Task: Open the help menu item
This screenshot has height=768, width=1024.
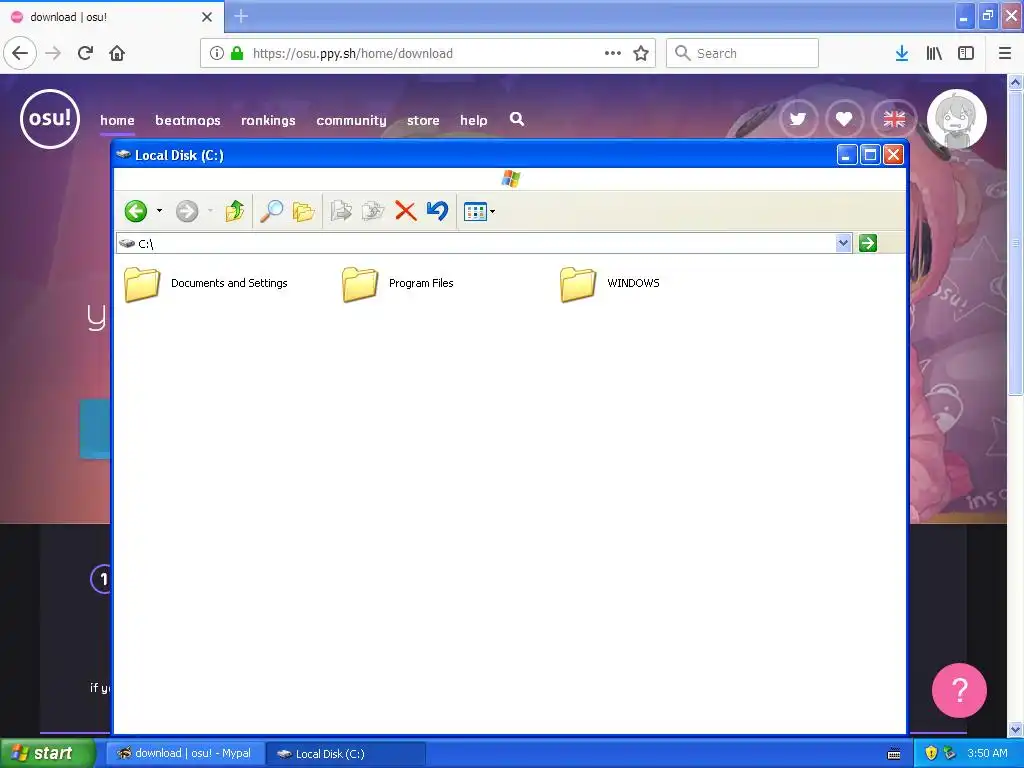Action: [473, 120]
